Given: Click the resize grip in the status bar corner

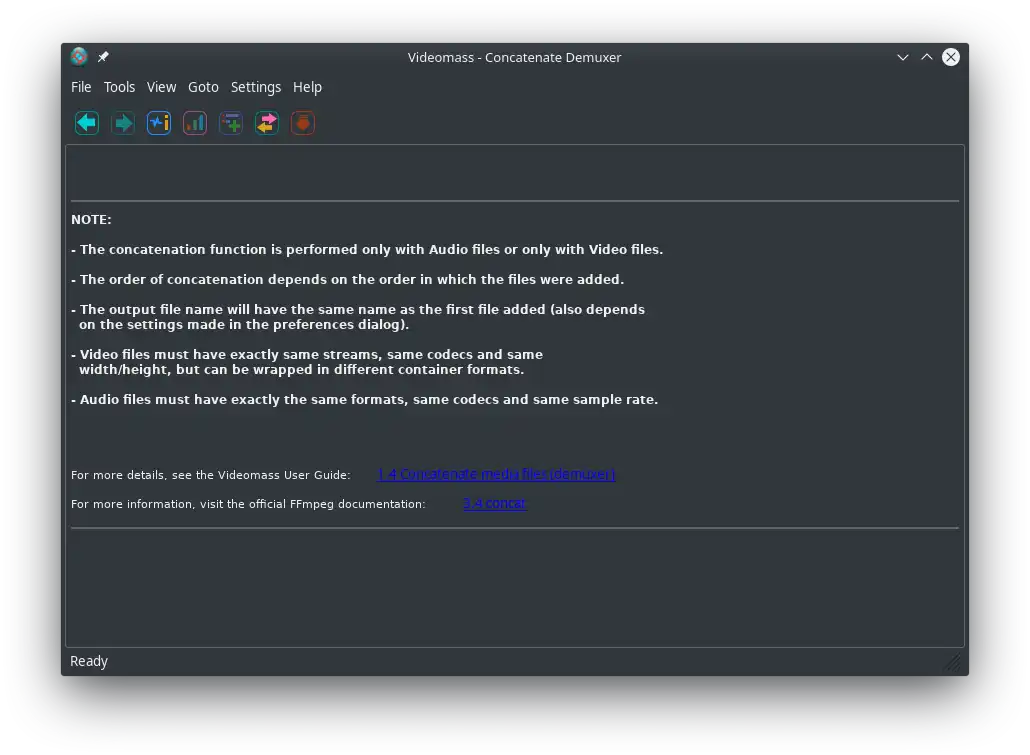Looking at the screenshot, I should coord(954,662).
